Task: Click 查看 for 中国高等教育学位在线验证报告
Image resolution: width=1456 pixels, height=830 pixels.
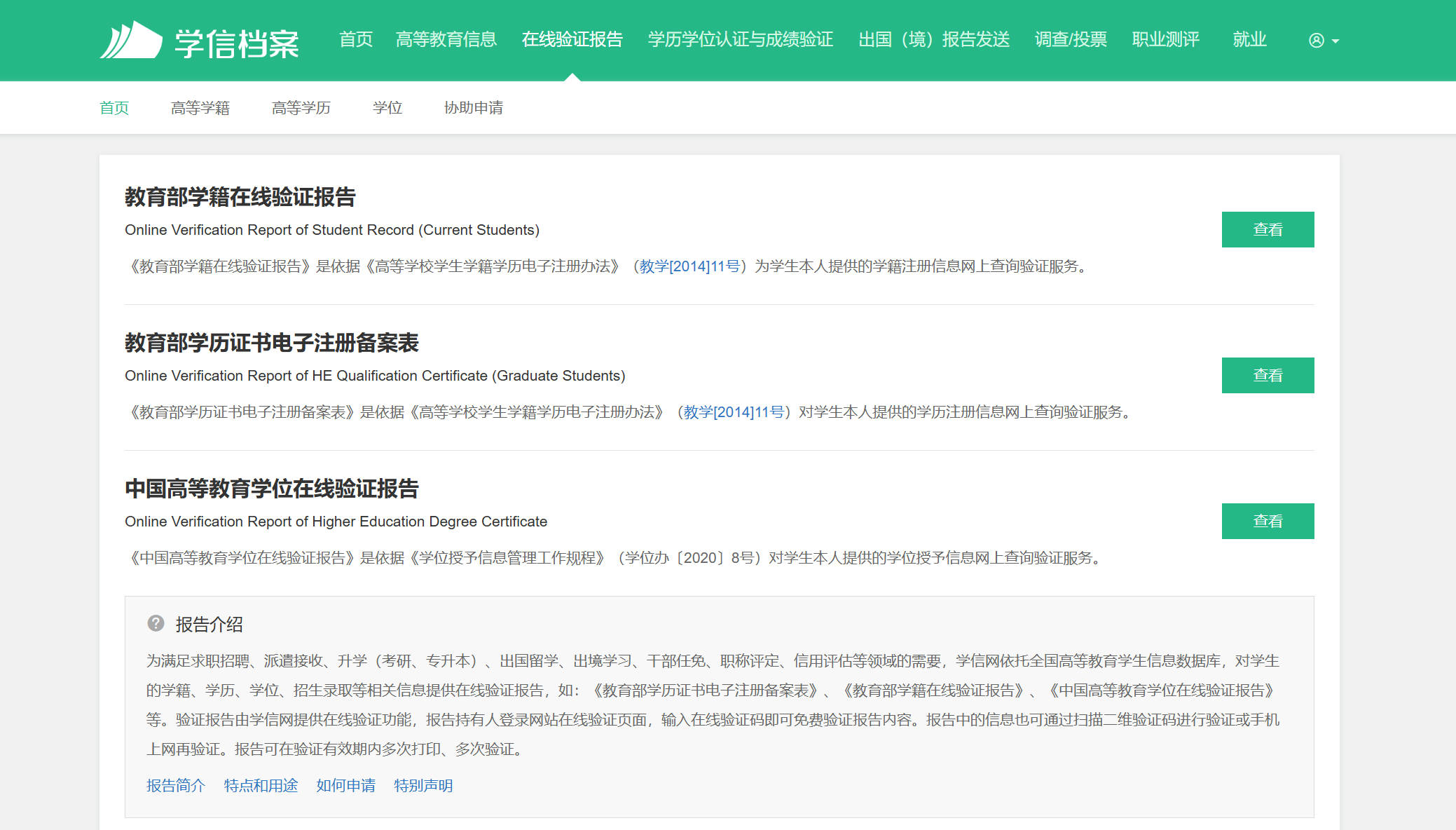Action: coord(1267,522)
